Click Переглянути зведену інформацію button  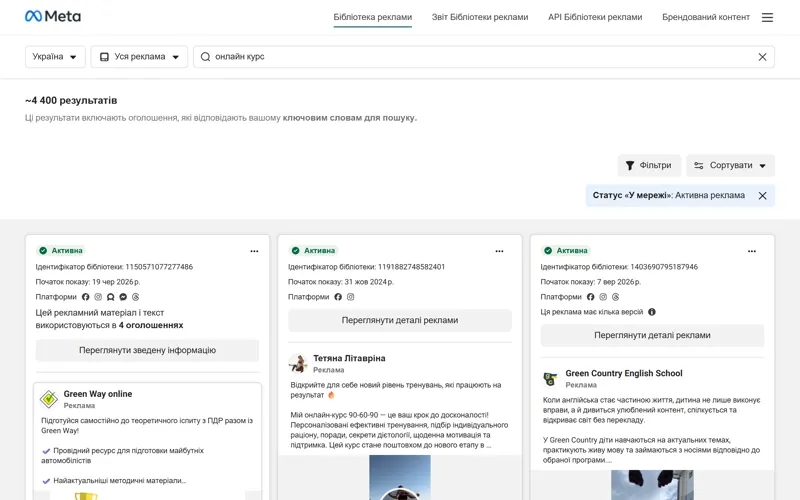click(147, 351)
